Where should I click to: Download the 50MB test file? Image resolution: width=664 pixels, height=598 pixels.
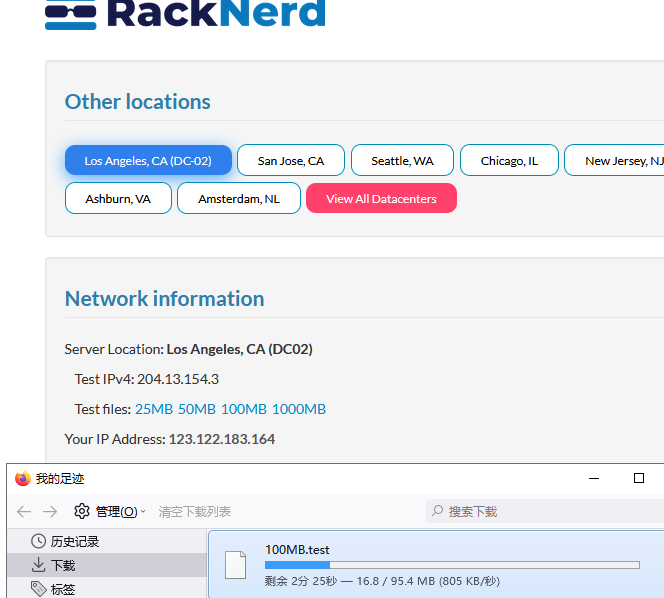196,409
